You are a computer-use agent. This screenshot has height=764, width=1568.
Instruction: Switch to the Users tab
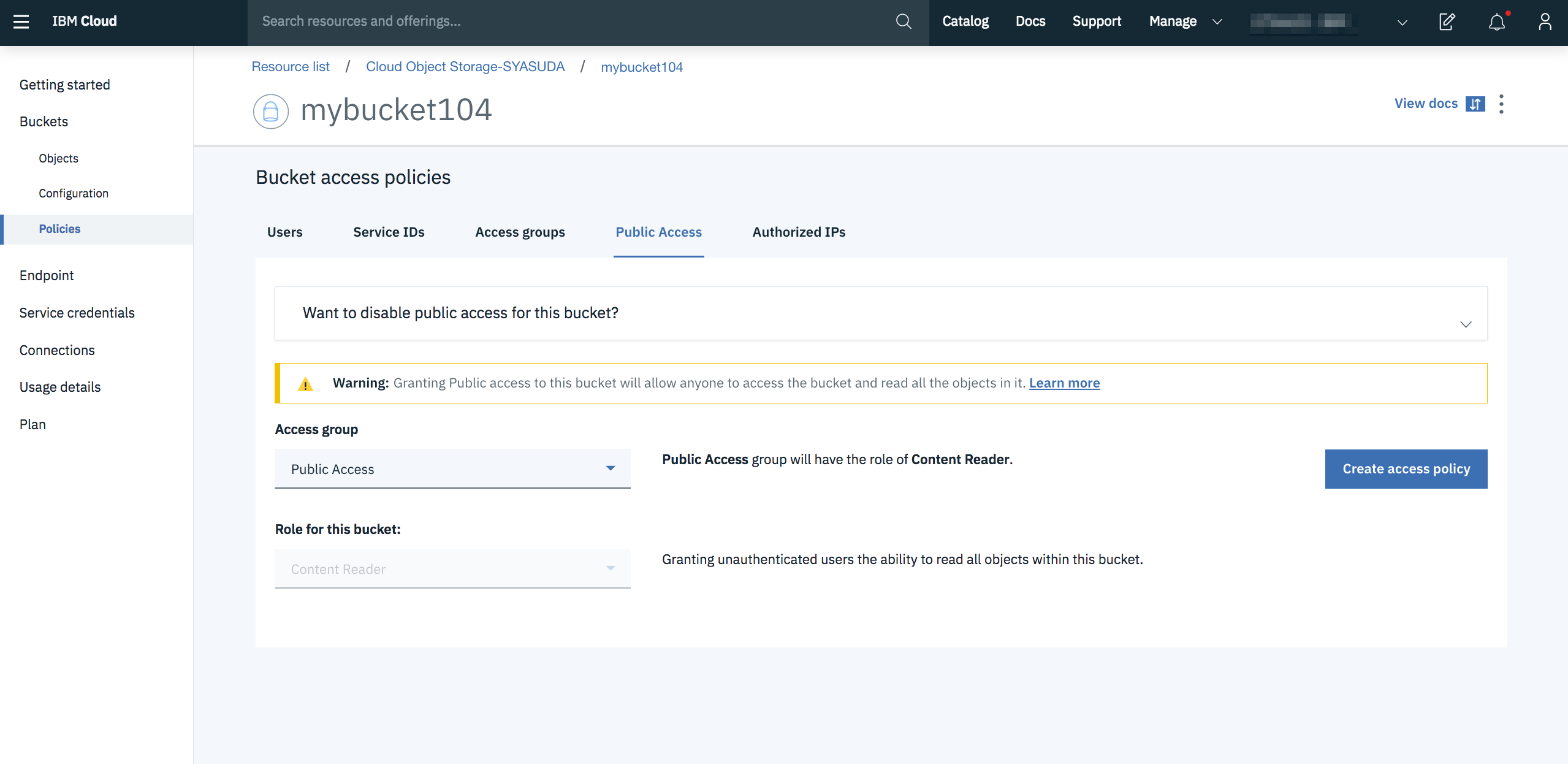[x=284, y=232]
